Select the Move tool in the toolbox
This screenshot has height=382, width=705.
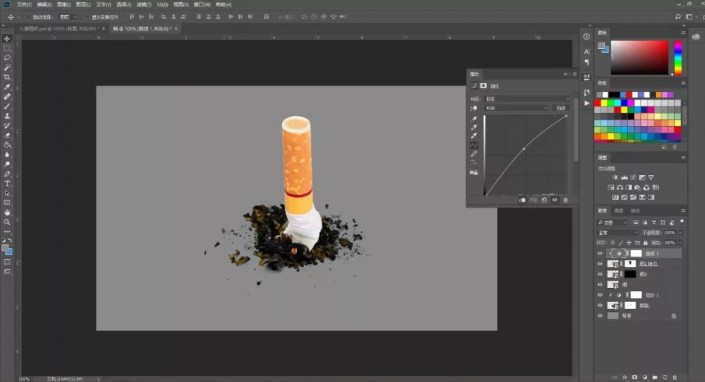pyautogui.click(x=7, y=39)
